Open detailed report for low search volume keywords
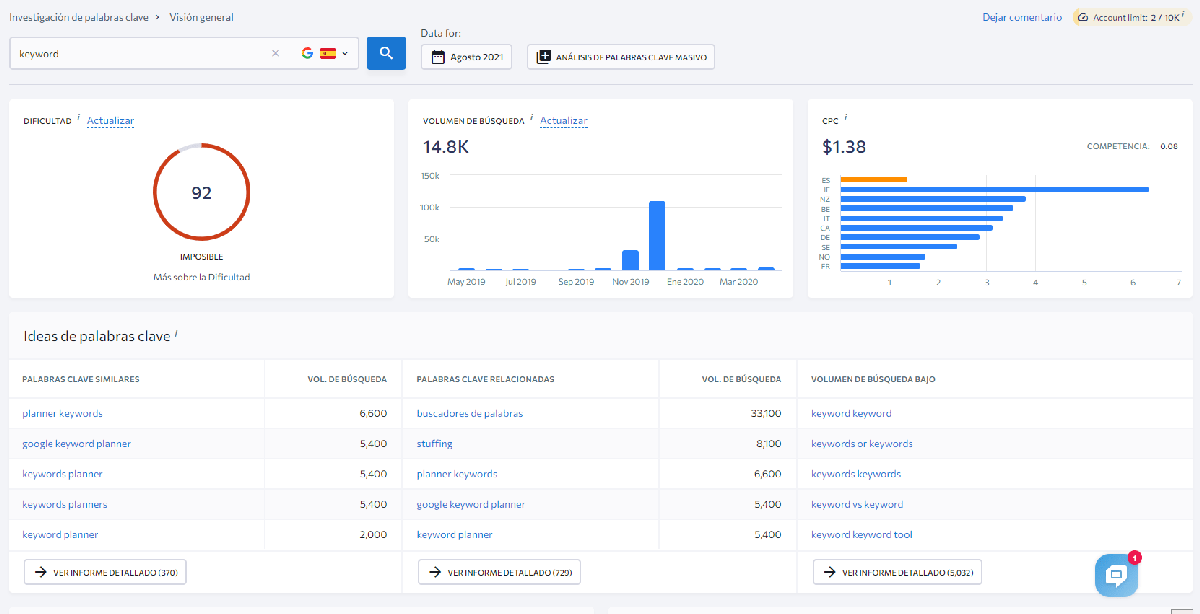The height and width of the screenshot is (614, 1200). pos(897,572)
